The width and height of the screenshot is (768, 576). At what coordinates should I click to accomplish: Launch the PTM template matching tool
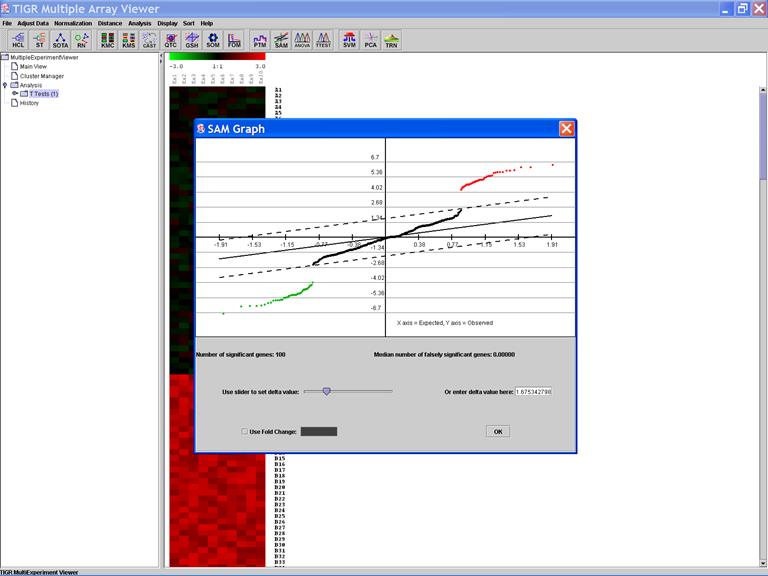point(260,41)
